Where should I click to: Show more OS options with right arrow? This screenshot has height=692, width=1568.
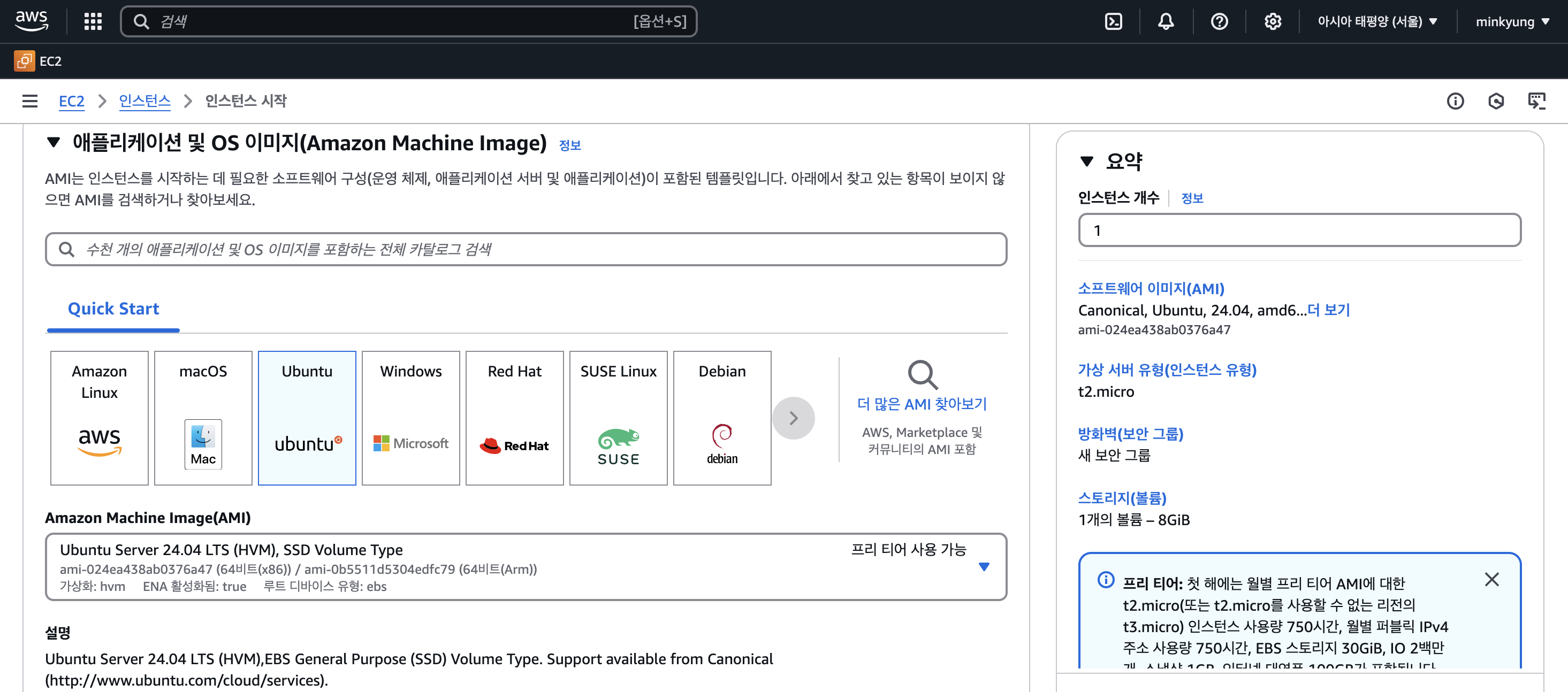[x=793, y=418]
